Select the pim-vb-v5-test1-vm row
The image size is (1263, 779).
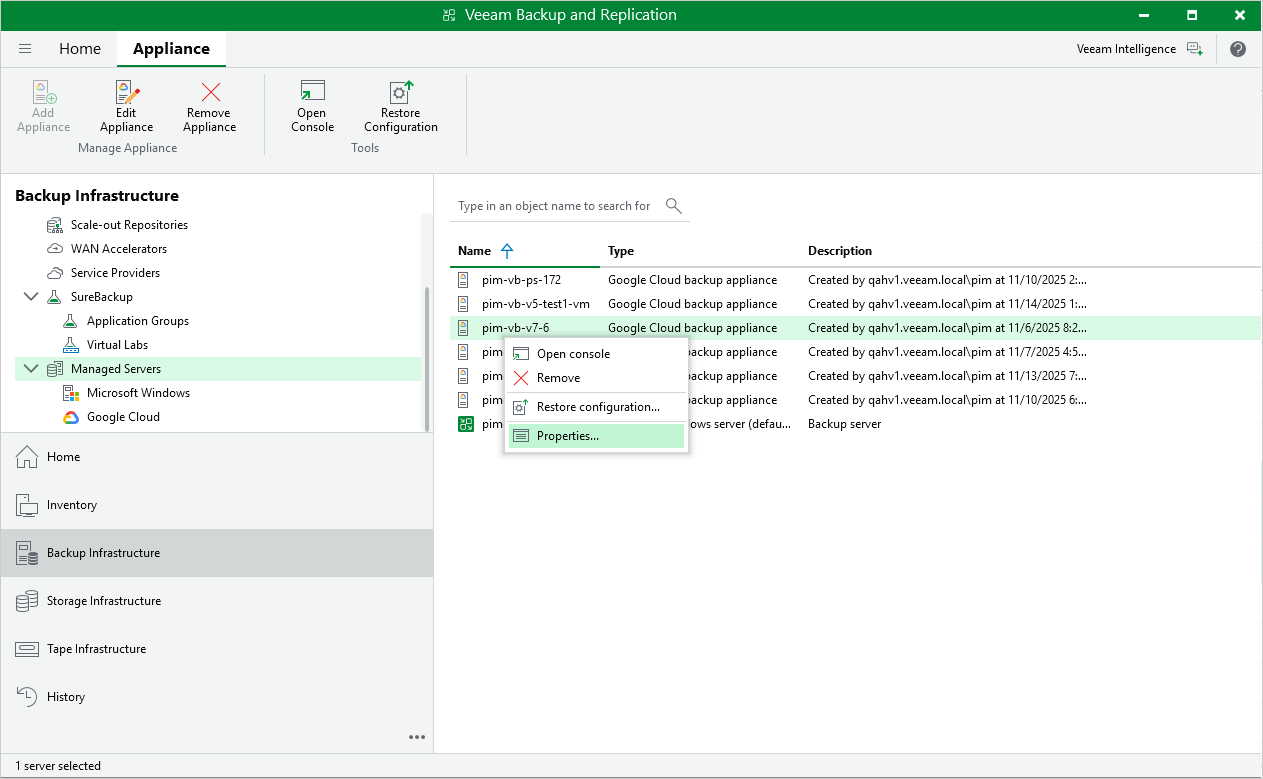(x=856, y=304)
